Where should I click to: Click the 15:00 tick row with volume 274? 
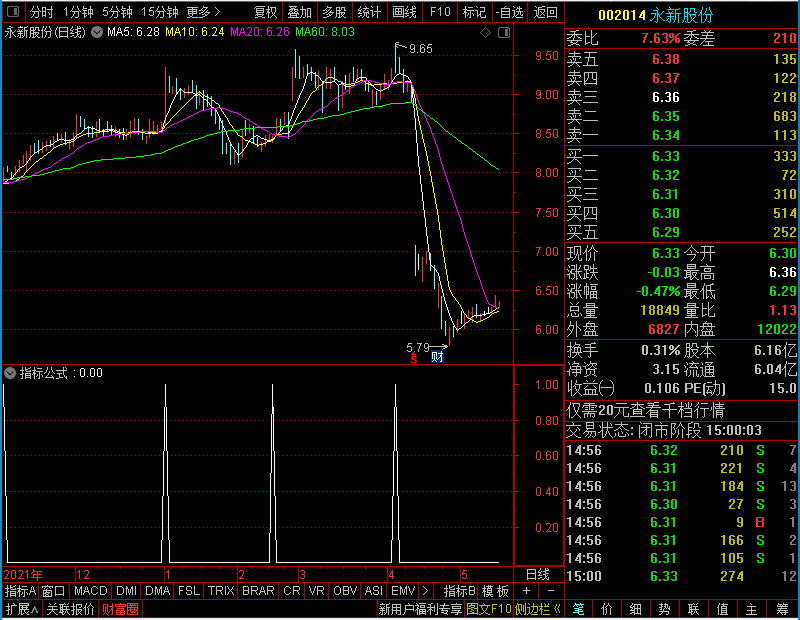pos(681,577)
